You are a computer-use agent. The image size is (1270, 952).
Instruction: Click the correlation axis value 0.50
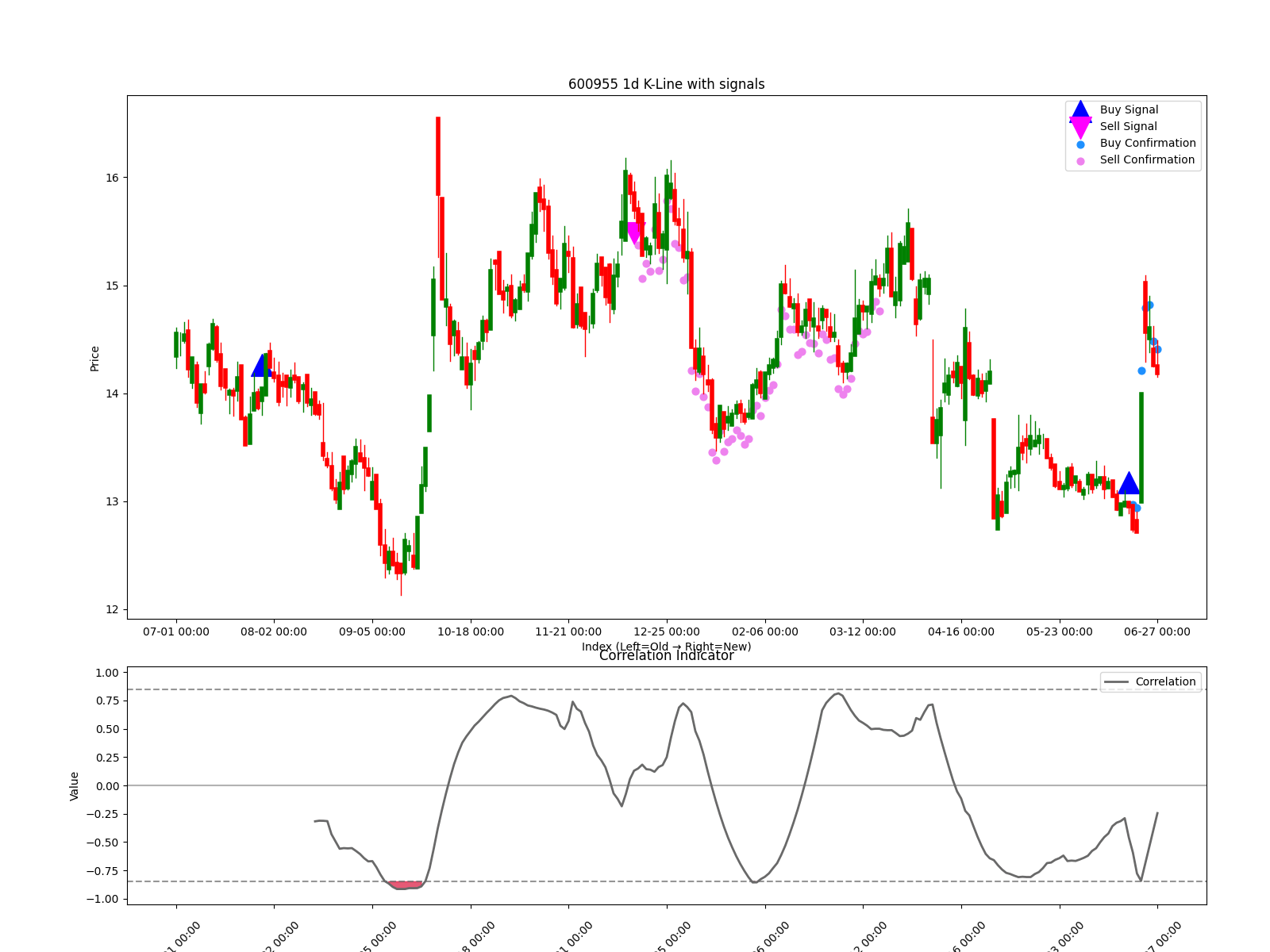tap(106, 729)
